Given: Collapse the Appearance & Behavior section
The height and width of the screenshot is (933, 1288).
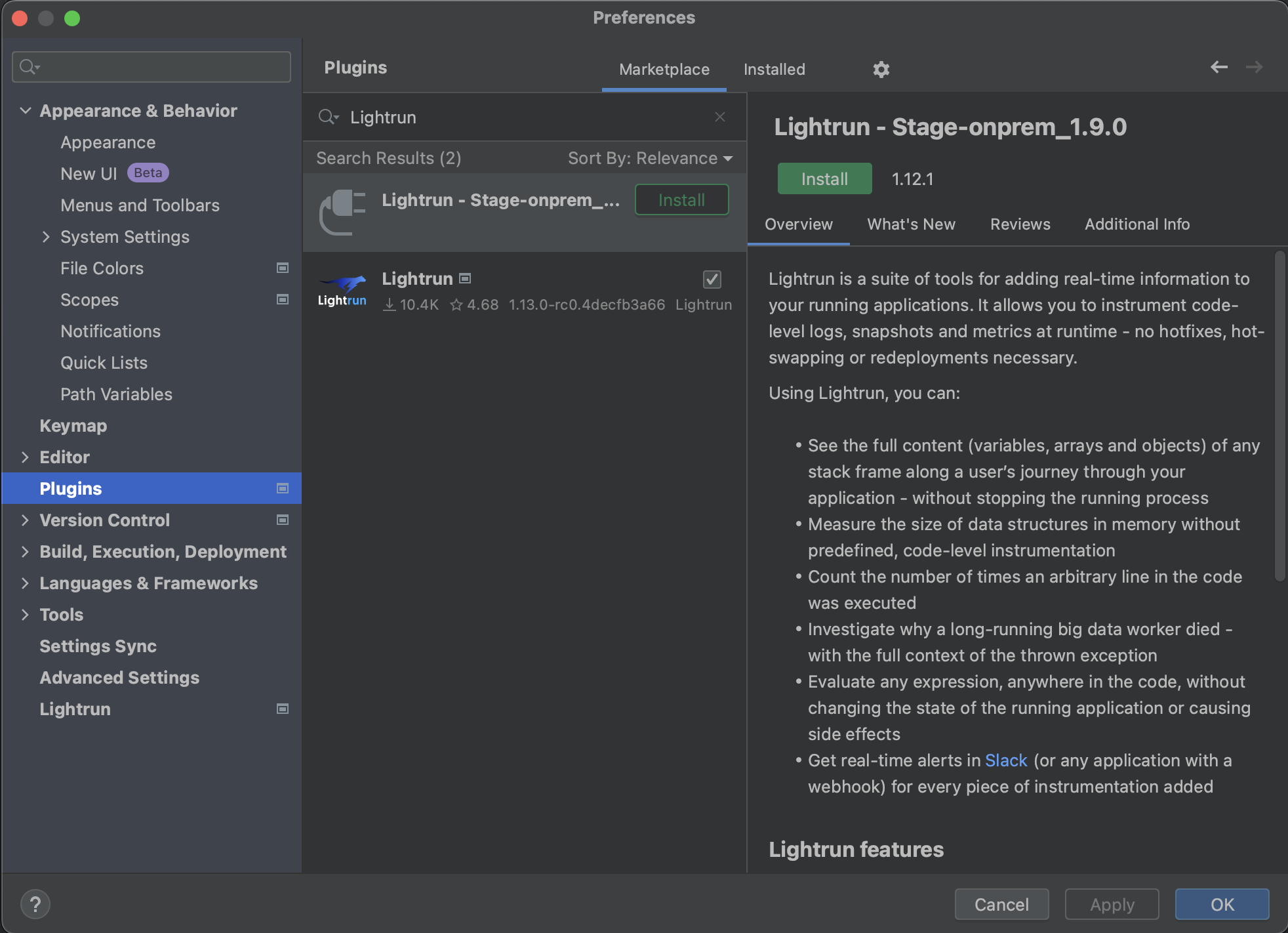Looking at the screenshot, I should [x=26, y=110].
